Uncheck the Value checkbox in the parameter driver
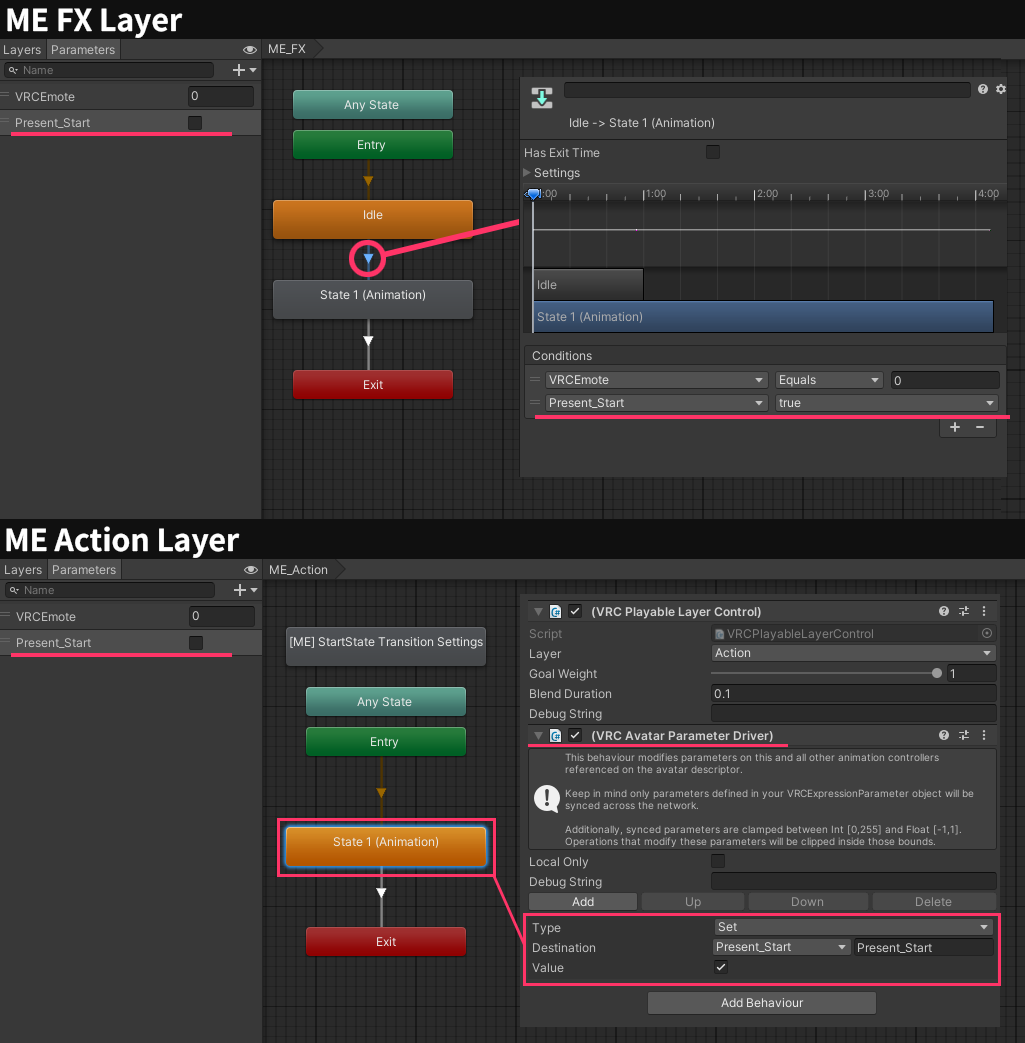The height and width of the screenshot is (1043, 1025). (x=723, y=967)
